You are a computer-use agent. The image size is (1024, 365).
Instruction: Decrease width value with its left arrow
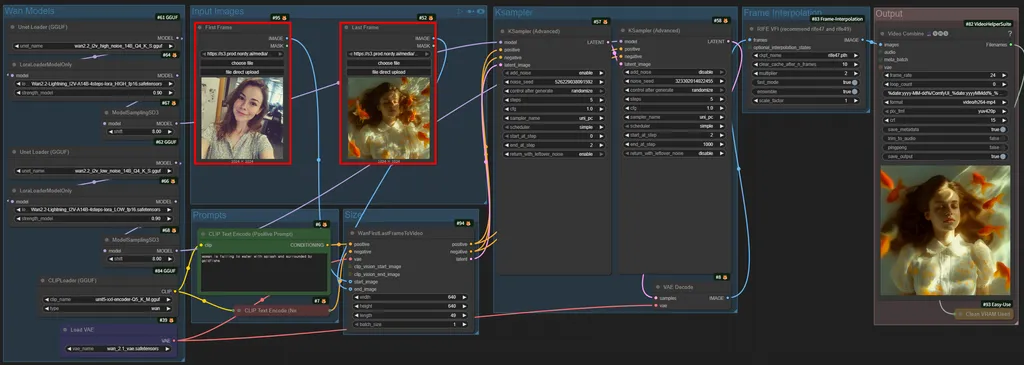356,297
